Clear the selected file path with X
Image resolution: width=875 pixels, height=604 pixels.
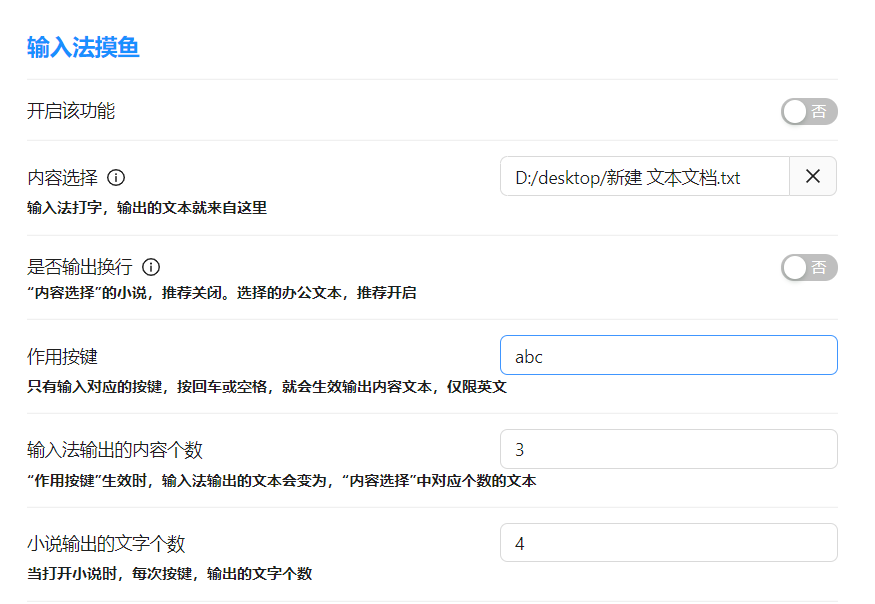pos(813,177)
